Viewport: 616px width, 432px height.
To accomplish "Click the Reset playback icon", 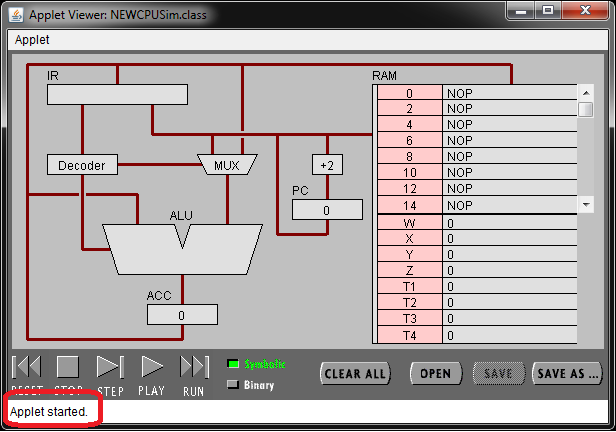I will (x=27, y=366).
